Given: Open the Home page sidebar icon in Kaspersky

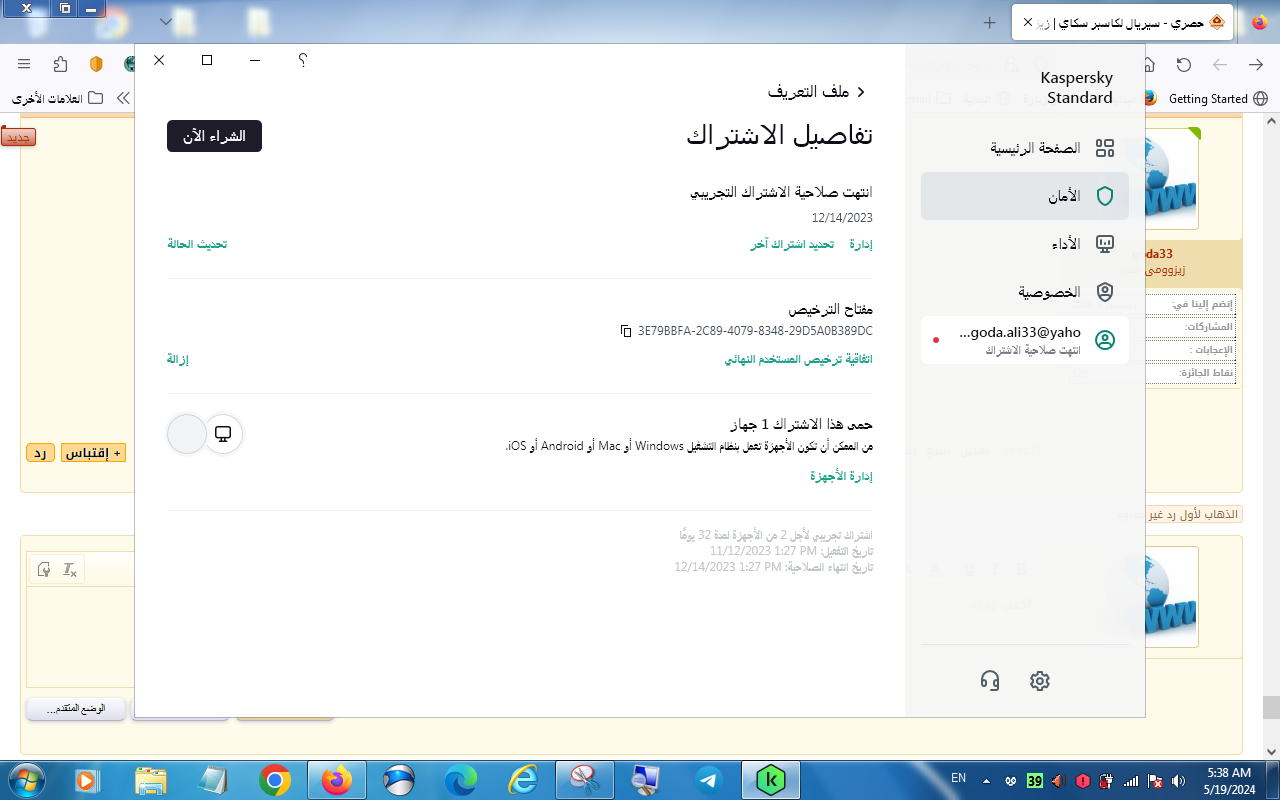Looking at the screenshot, I should 1105,148.
